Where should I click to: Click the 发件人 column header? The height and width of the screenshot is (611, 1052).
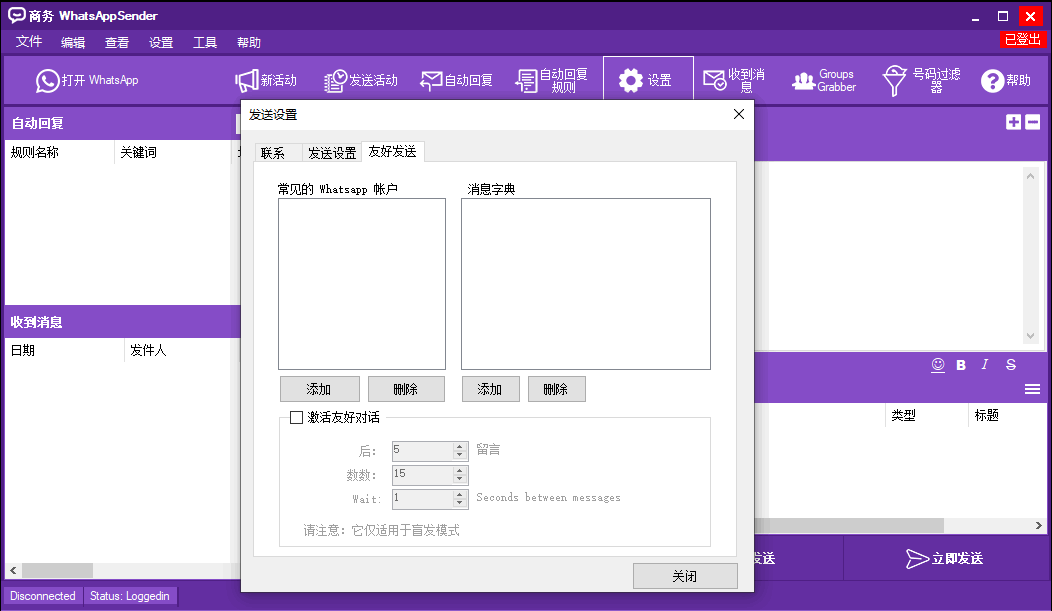(x=182, y=350)
